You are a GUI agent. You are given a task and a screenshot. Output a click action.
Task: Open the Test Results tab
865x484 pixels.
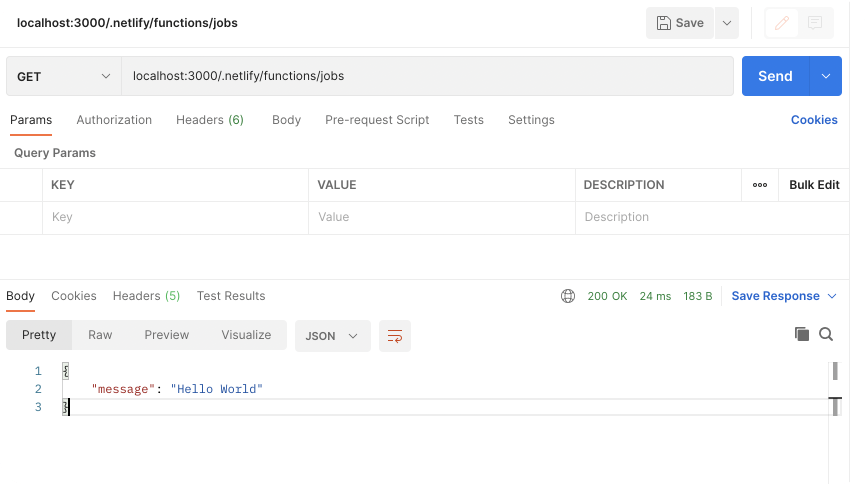click(231, 296)
